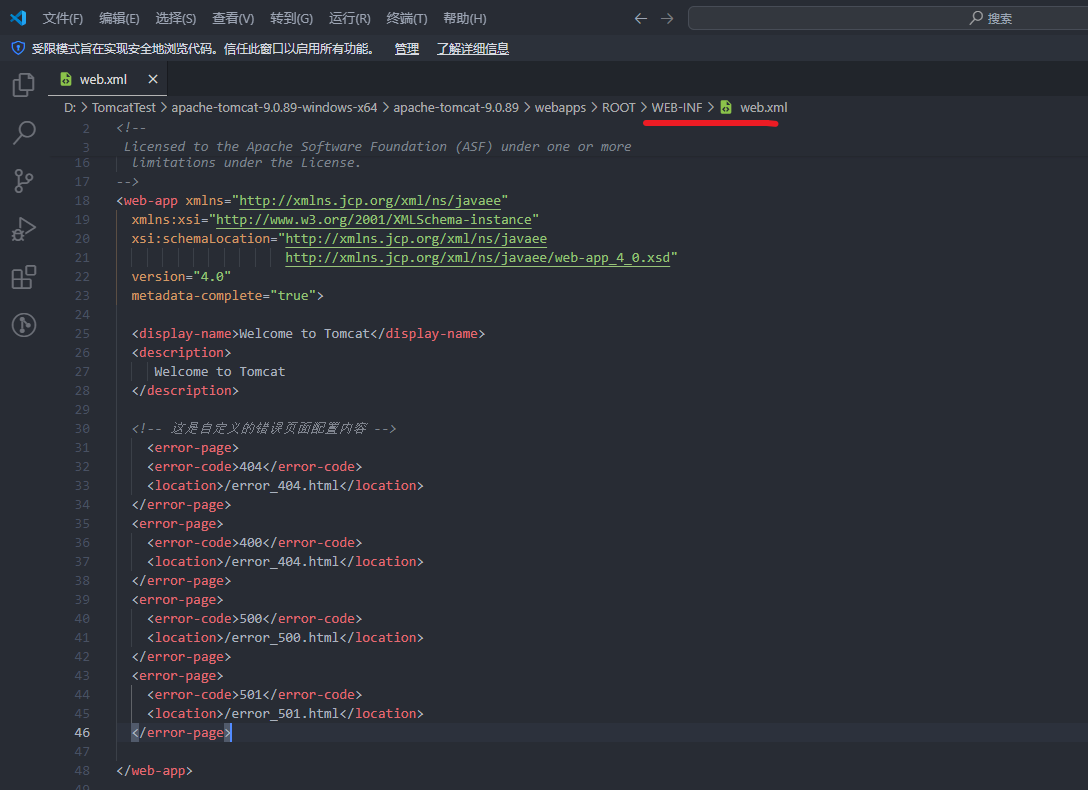The width and height of the screenshot is (1088, 790).
Task: Click the <web-app opening tag on line 18
Action: (x=147, y=201)
